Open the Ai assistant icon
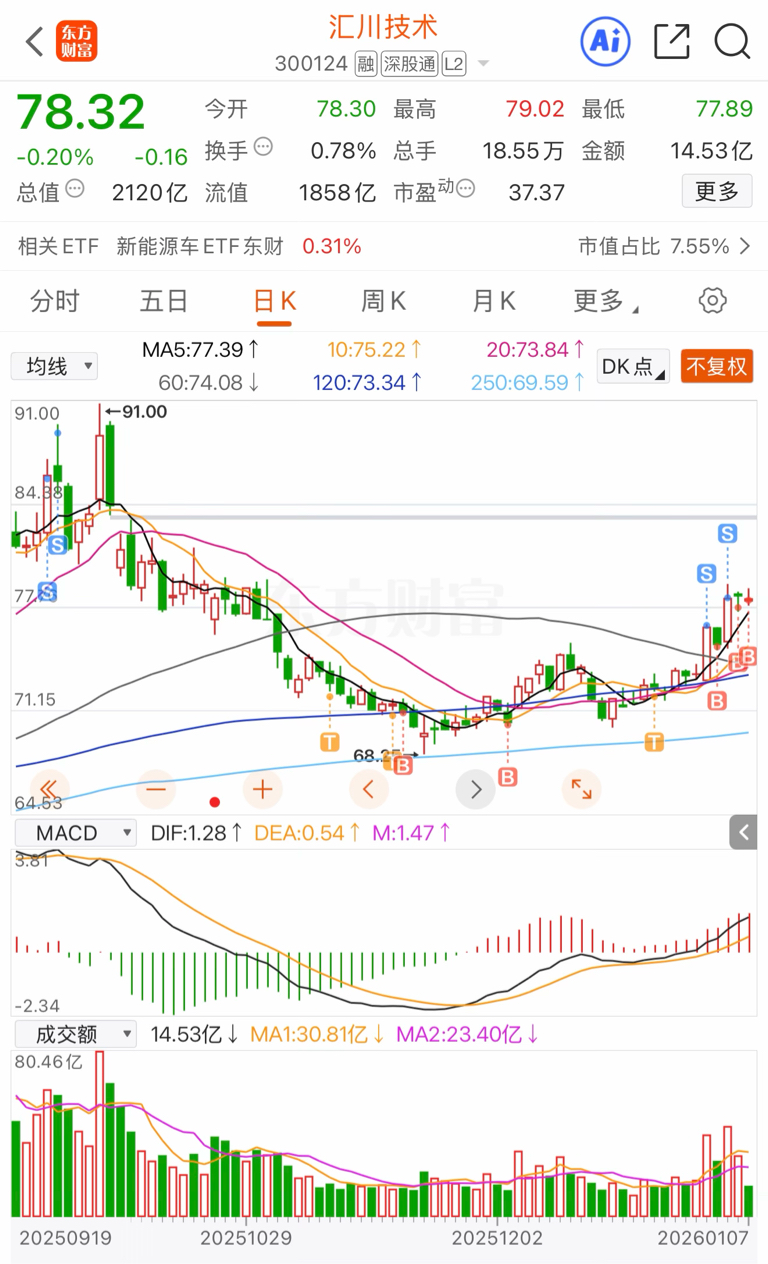The width and height of the screenshot is (768, 1264). pyautogui.click(x=606, y=41)
